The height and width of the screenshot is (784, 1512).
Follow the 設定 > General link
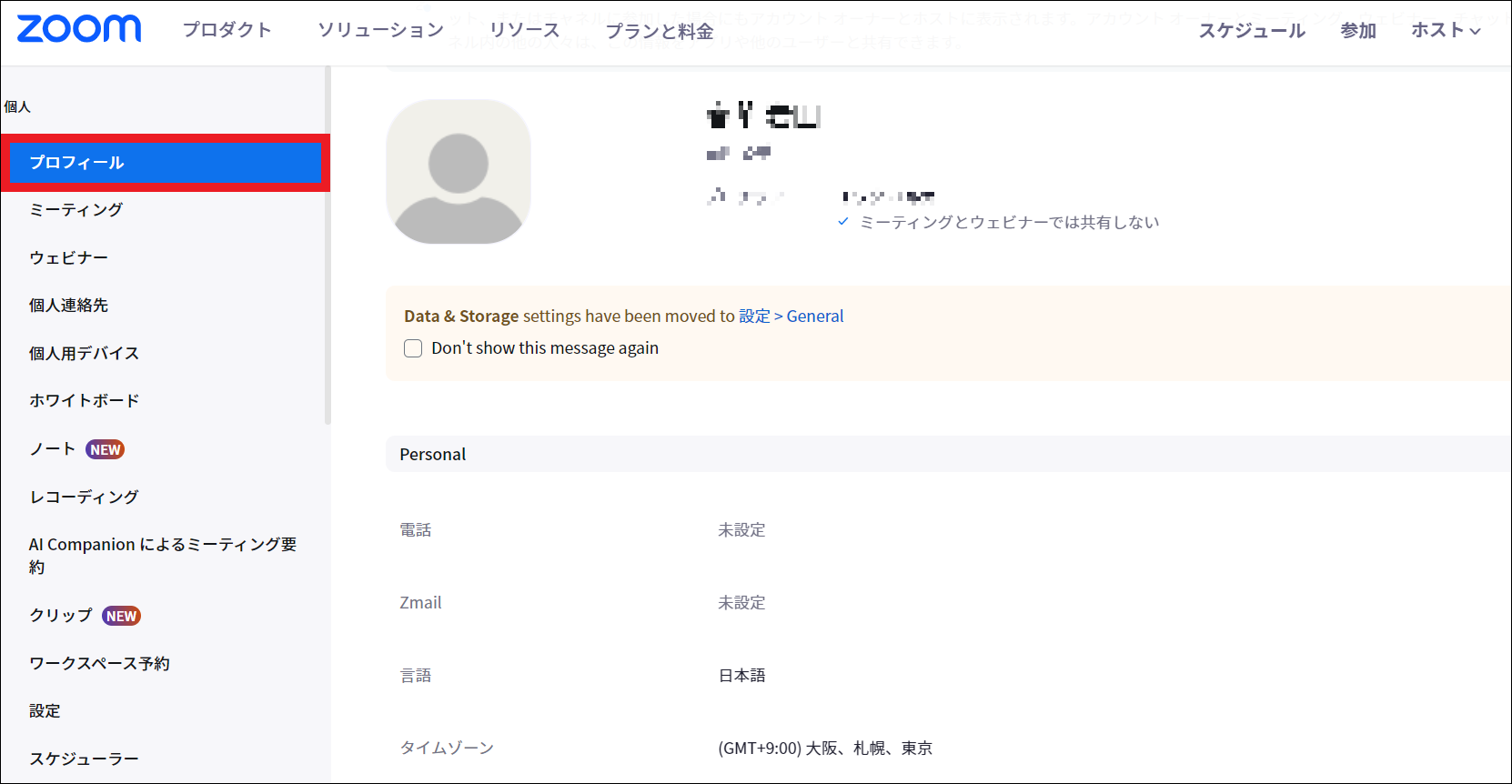791,317
